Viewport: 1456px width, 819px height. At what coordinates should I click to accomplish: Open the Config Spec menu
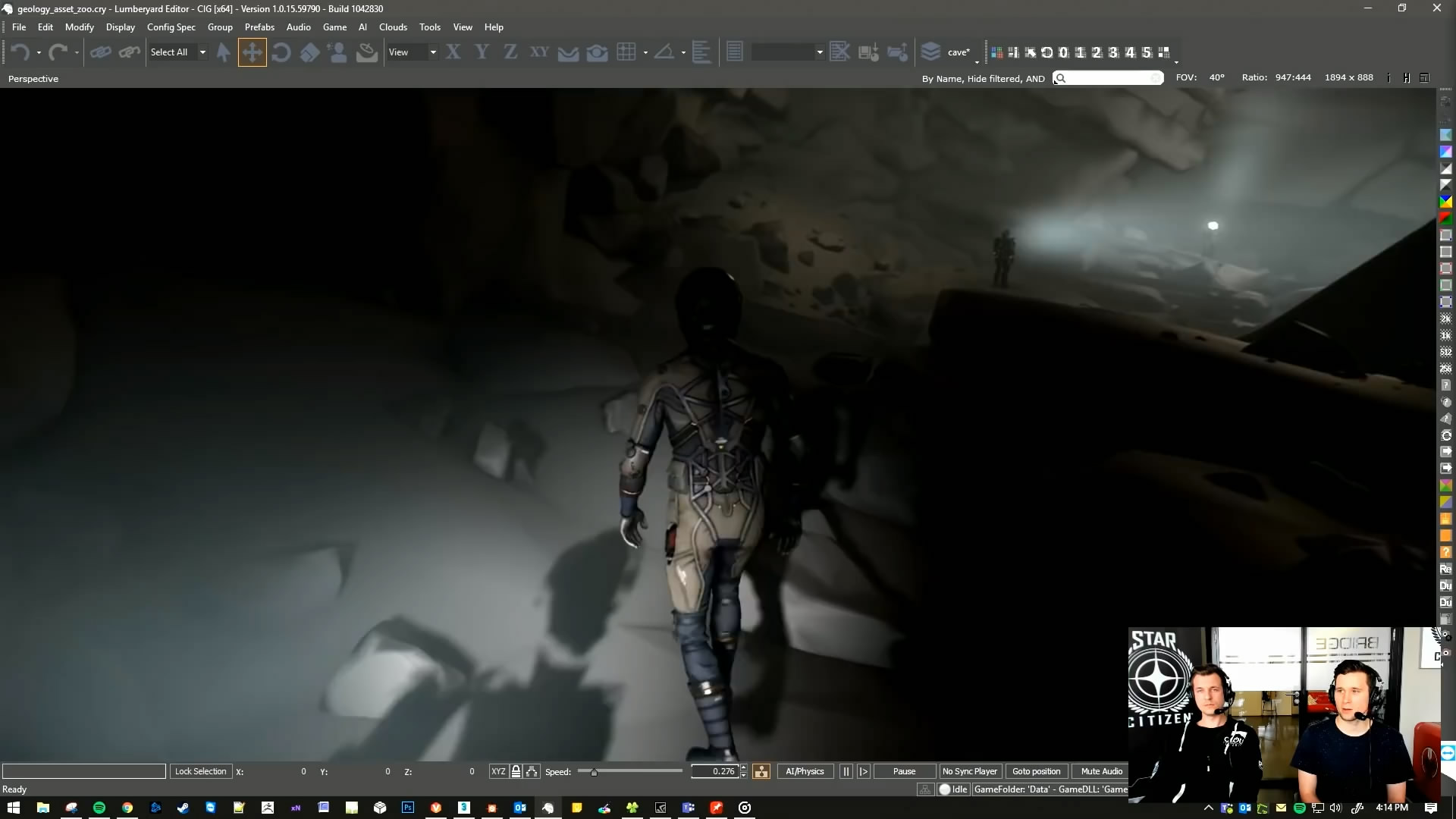click(171, 27)
